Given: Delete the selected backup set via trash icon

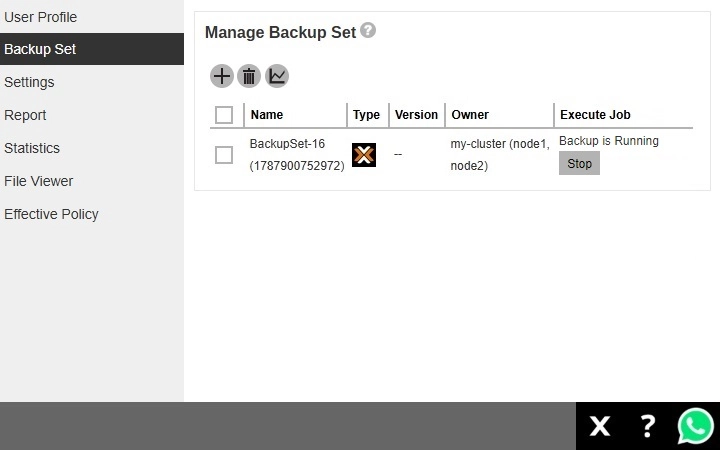Looking at the screenshot, I should click(249, 76).
